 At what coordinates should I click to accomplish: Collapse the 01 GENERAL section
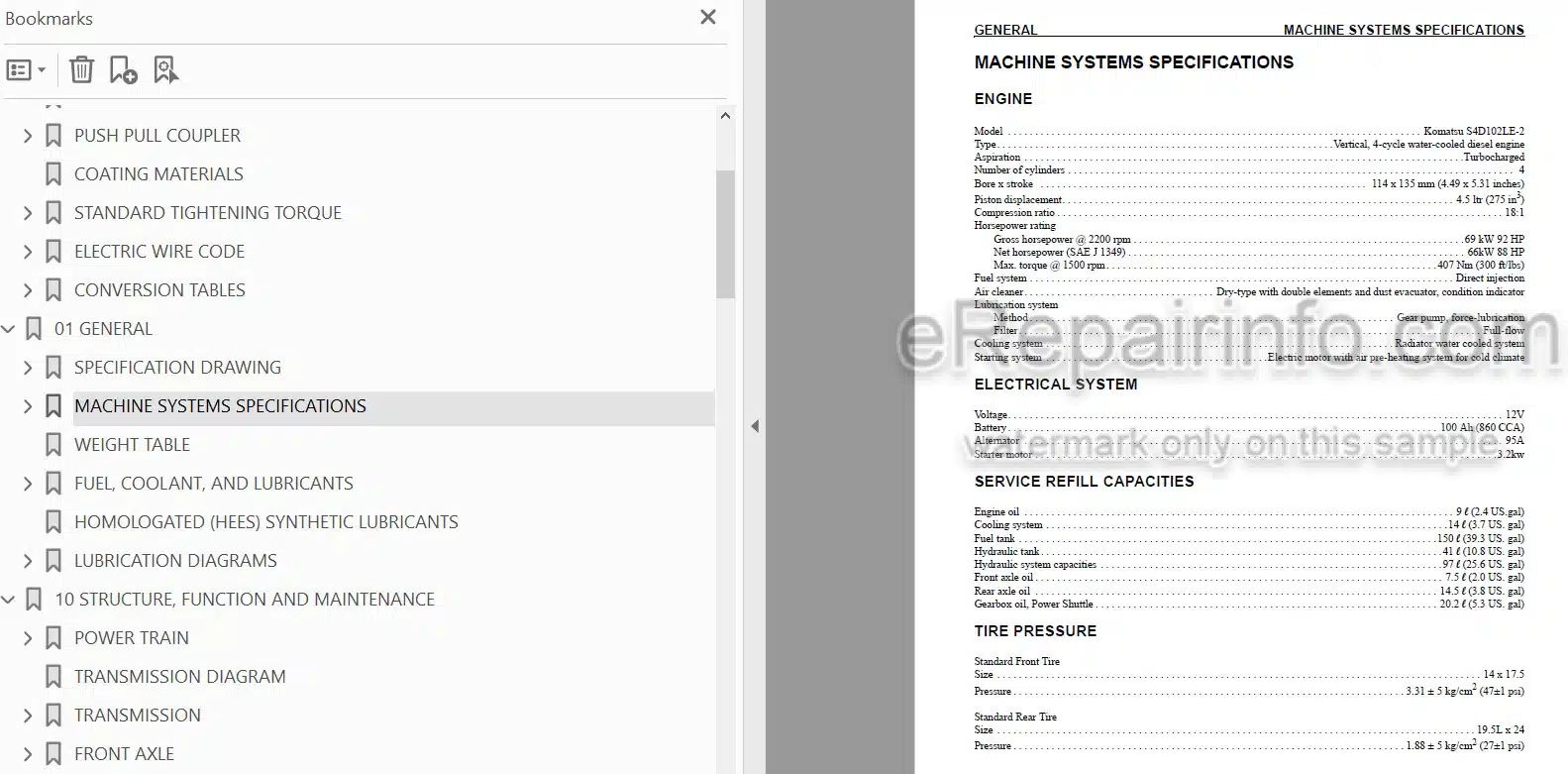pos(8,329)
